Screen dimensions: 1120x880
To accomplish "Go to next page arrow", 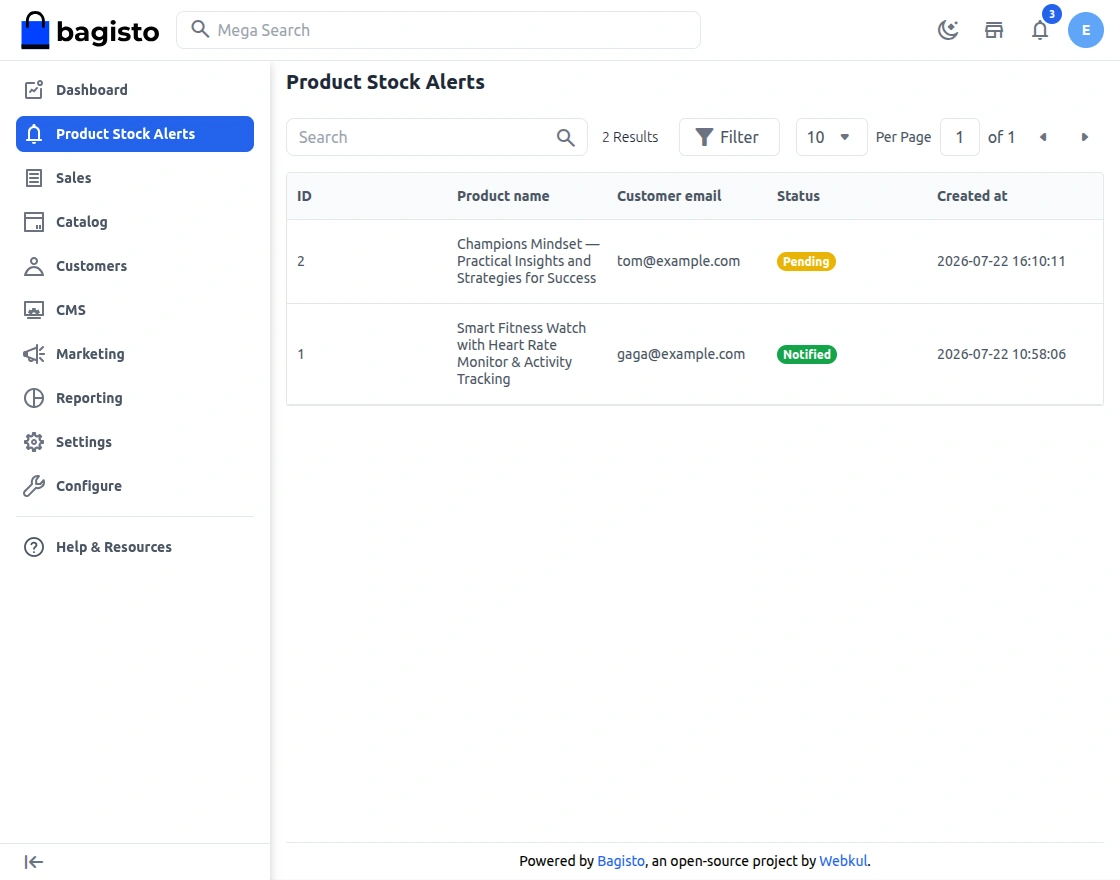I will [x=1084, y=137].
